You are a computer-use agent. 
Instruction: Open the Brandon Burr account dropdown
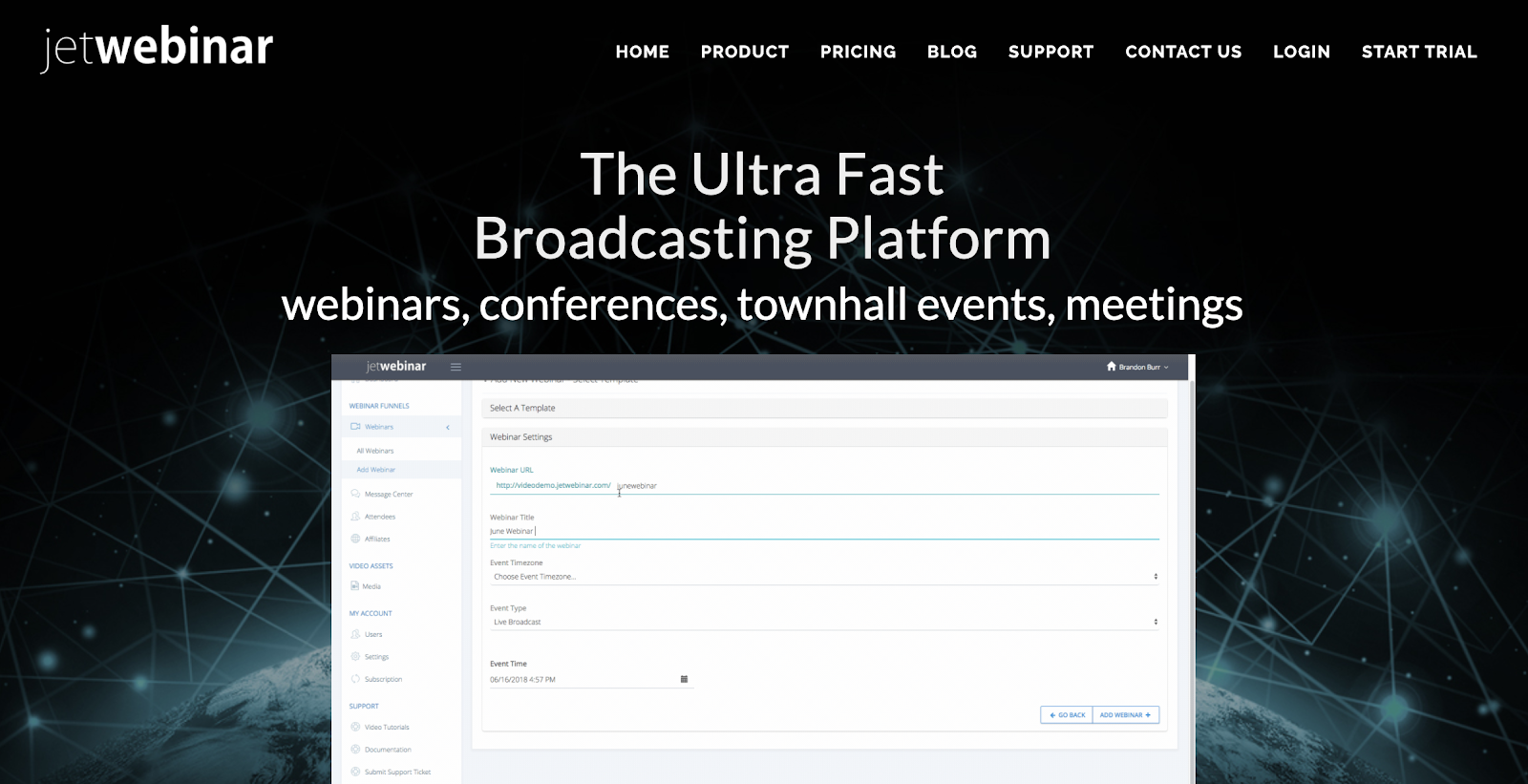tap(1143, 367)
